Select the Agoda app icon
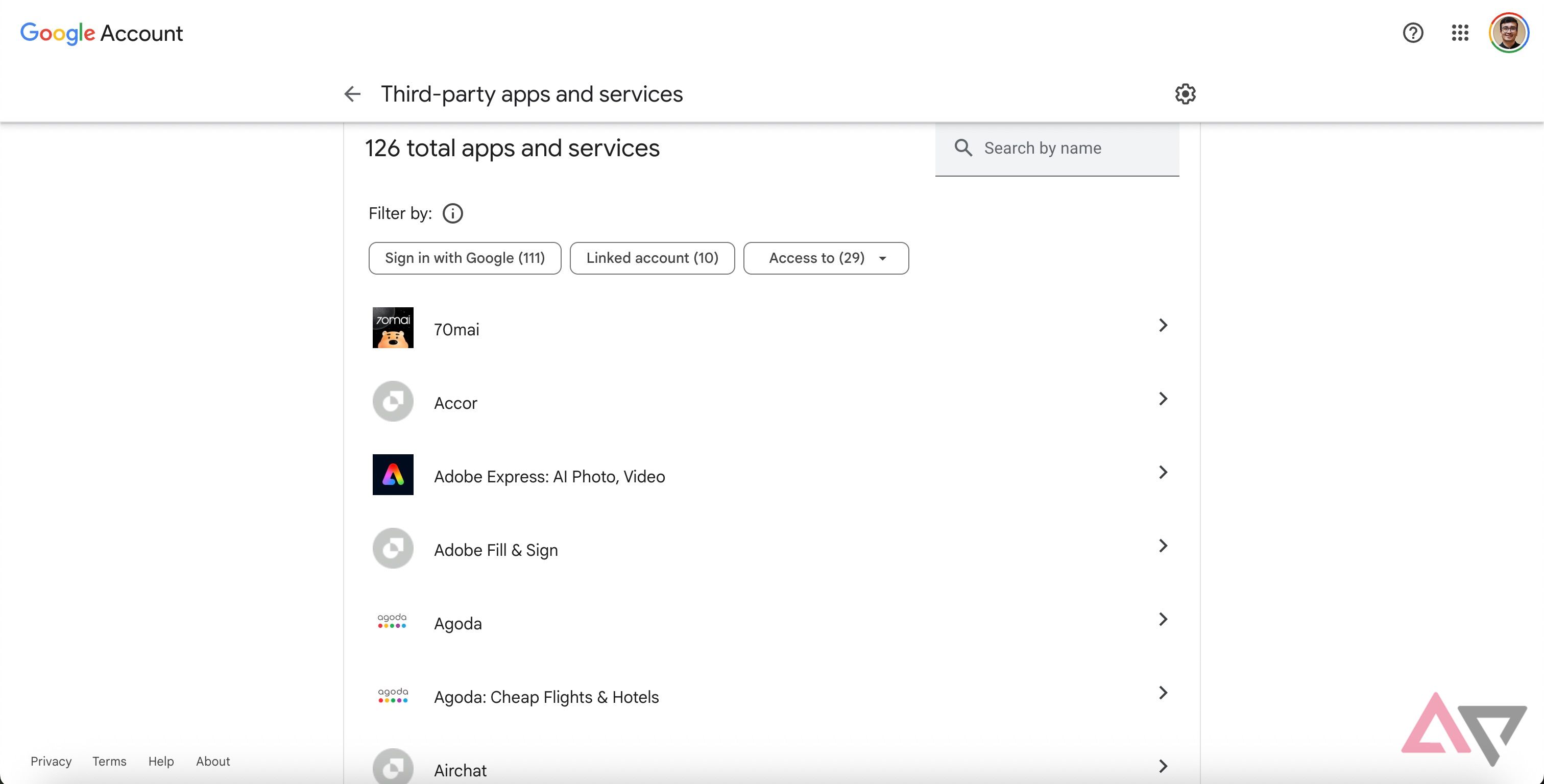1544x784 pixels. 393,622
